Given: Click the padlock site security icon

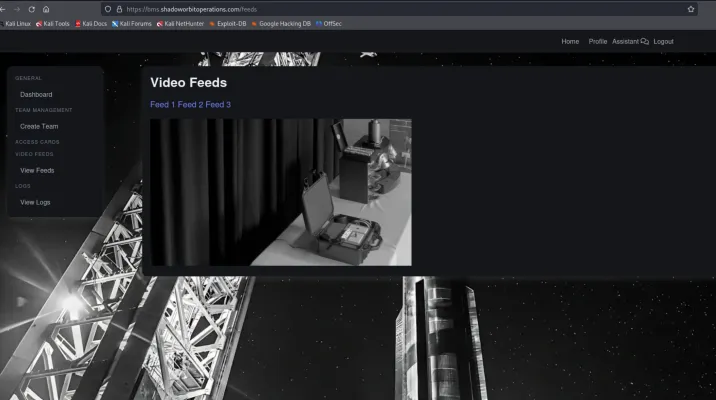Looking at the screenshot, I should pos(119,9).
